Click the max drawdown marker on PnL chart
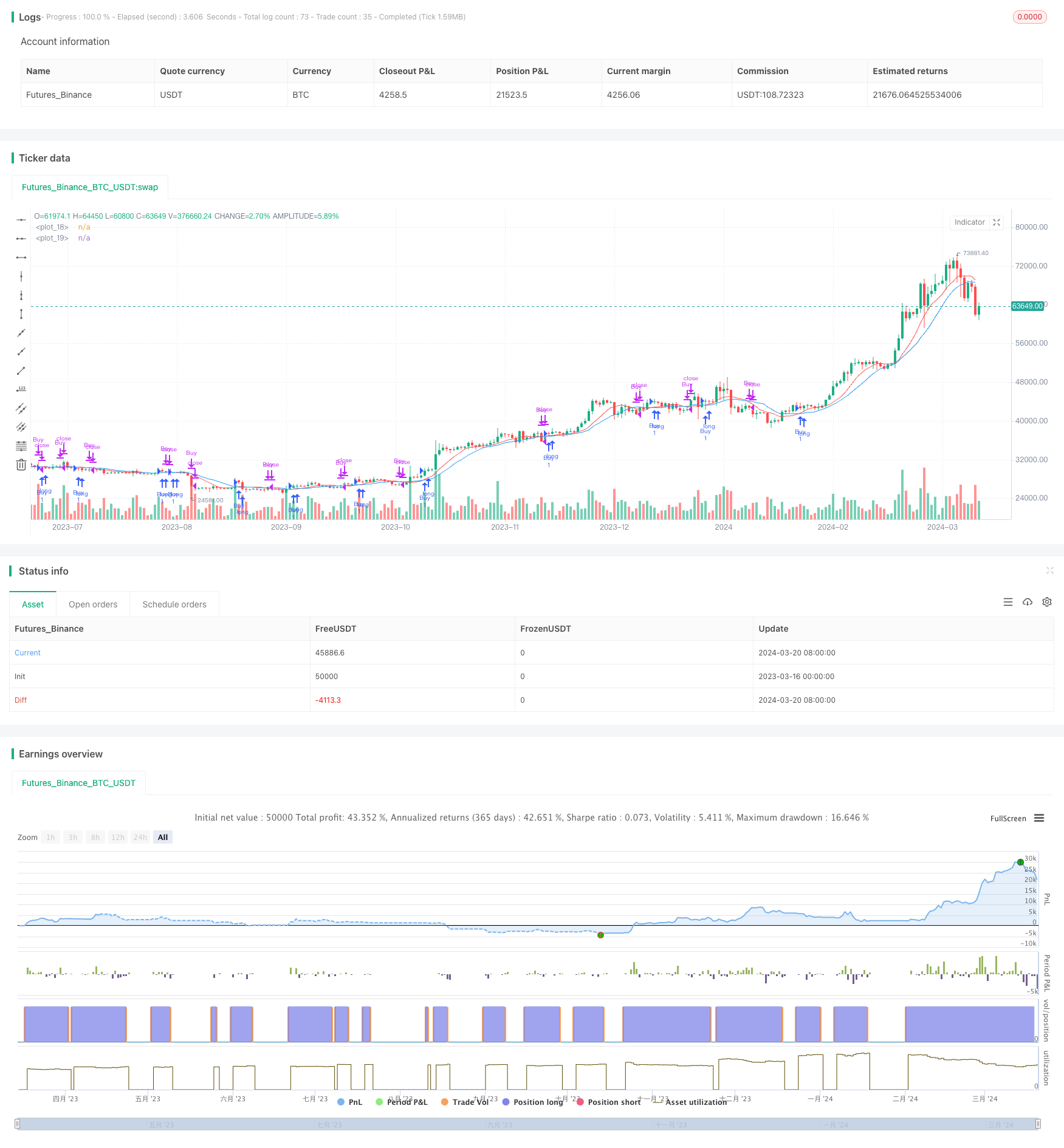Viewport: 1064px width, 1148px height. (x=600, y=935)
